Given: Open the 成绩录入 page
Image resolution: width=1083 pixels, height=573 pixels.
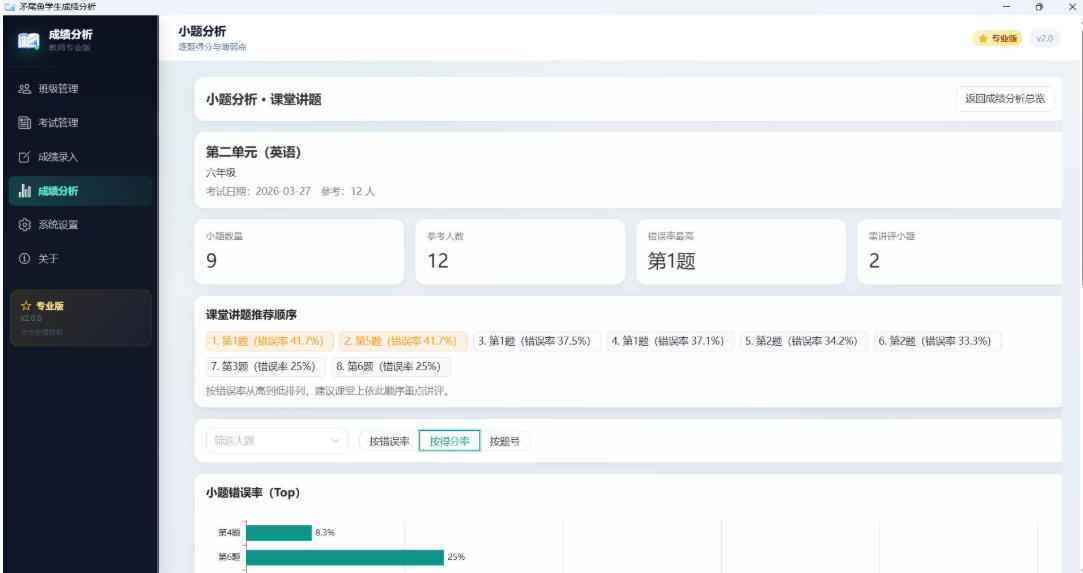Looking at the screenshot, I should pyautogui.click(x=81, y=157).
